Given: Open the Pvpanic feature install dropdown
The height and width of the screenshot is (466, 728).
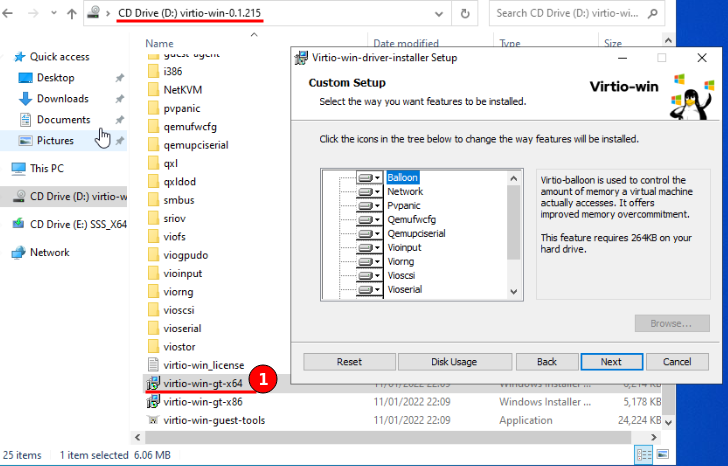Looking at the screenshot, I should coord(370,206).
